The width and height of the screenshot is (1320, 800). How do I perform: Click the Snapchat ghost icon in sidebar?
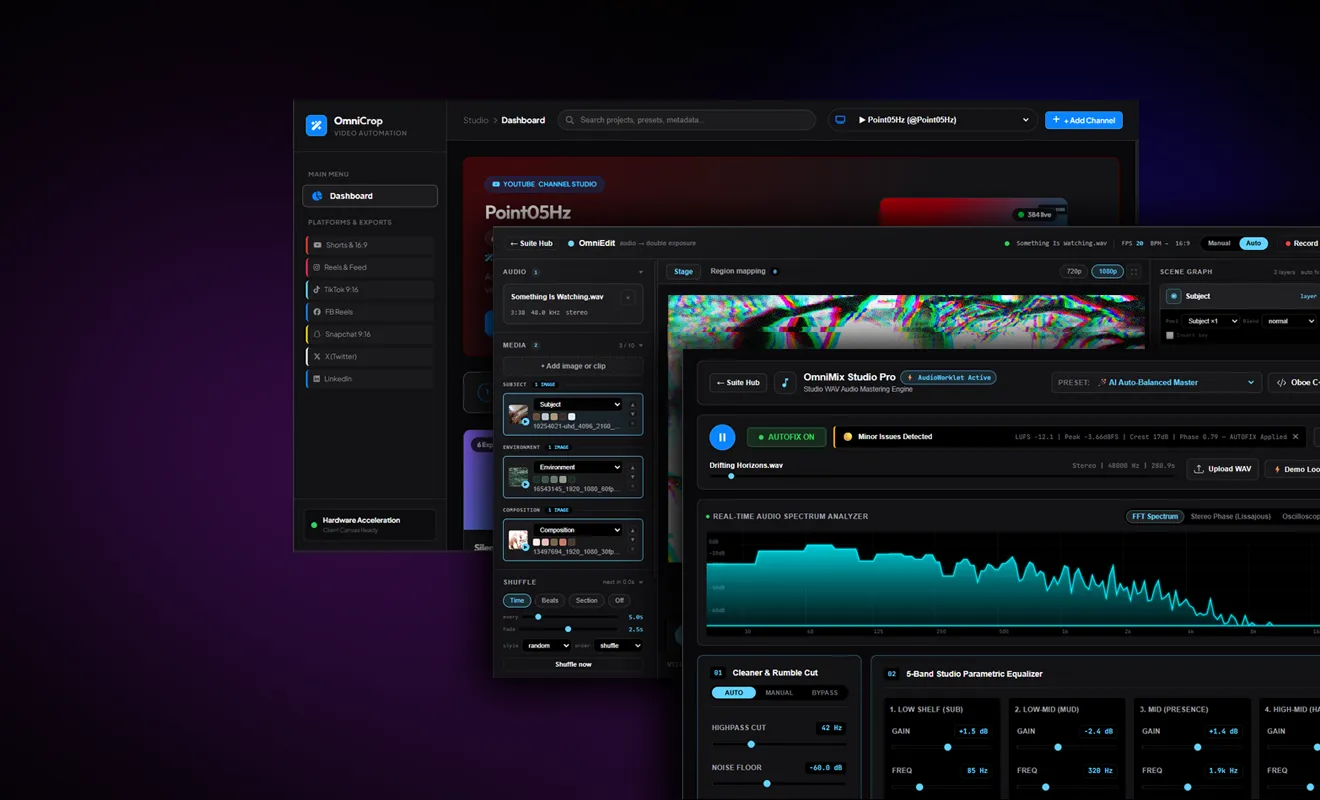(x=317, y=334)
